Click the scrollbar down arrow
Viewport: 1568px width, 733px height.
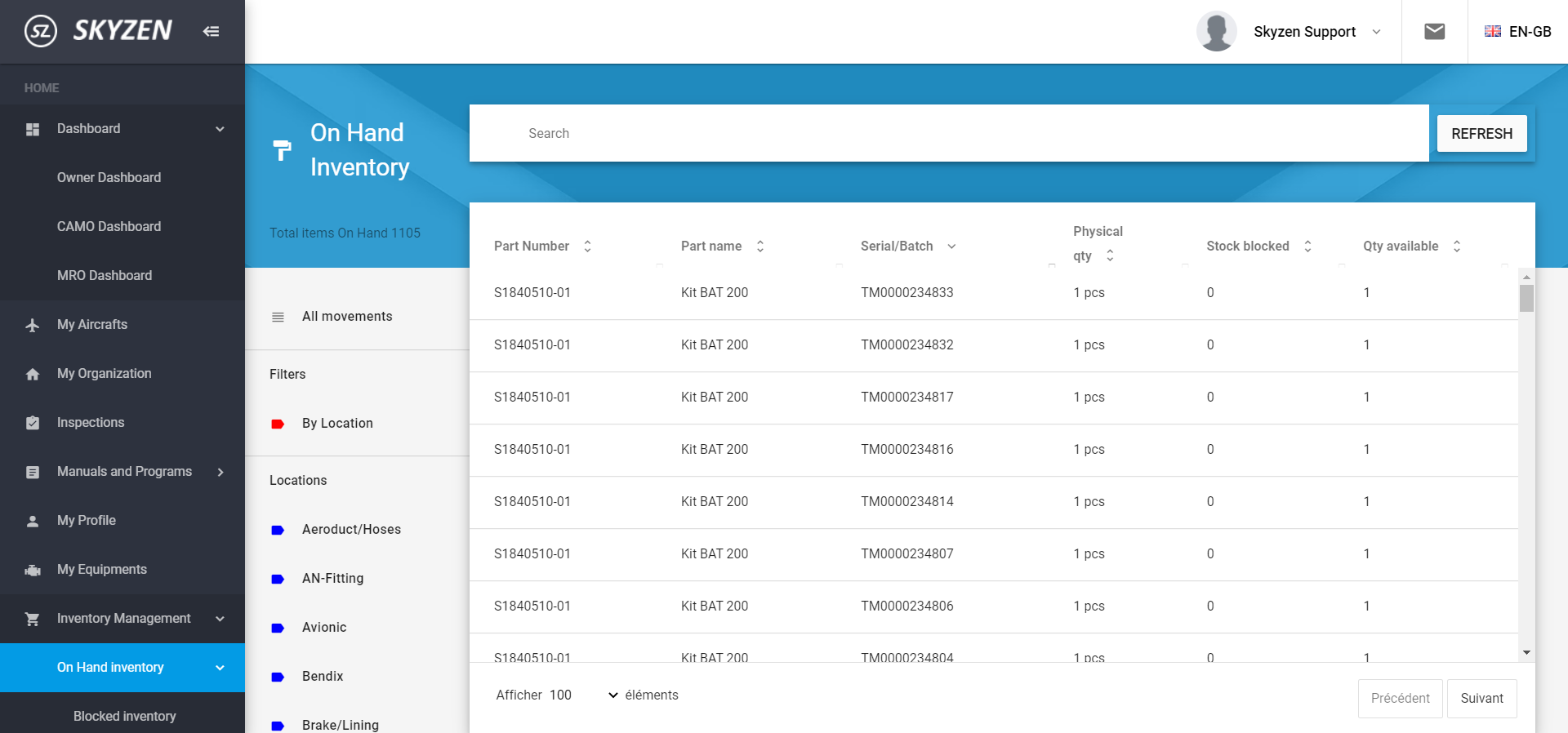tap(1526, 653)
